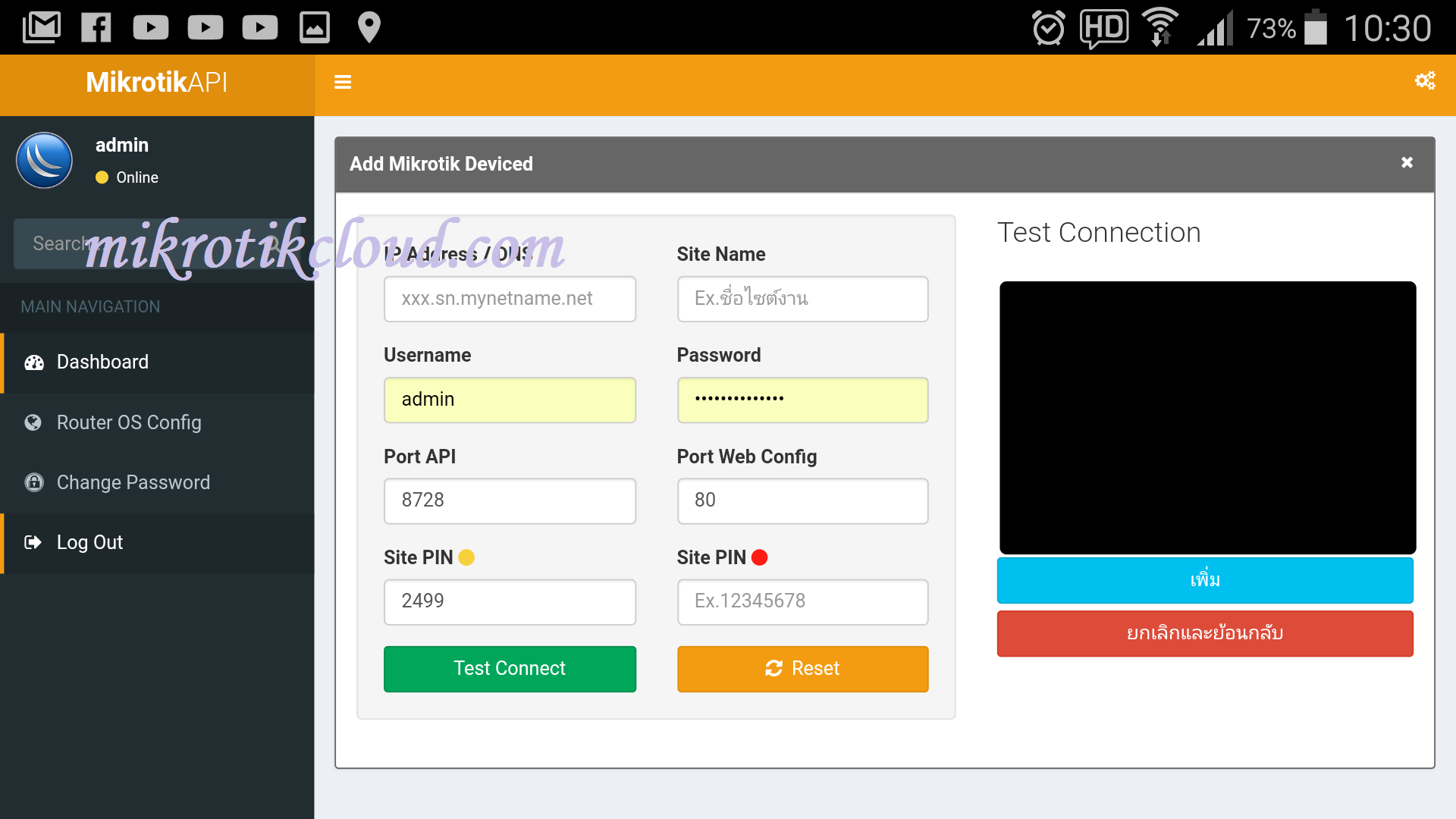Click the Password input field
1456x819 pixels.
pyautogui.click(x=802, y=400)
